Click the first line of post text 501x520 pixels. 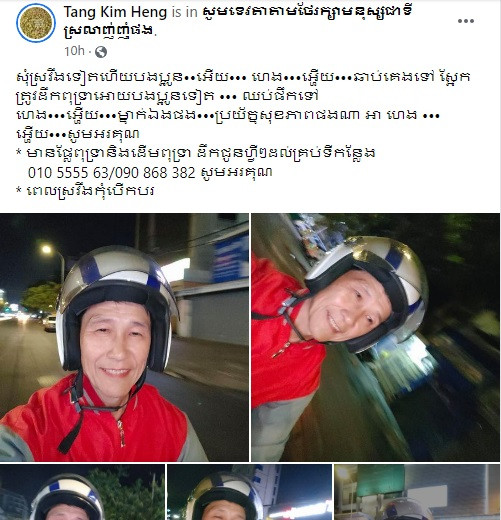coord(243,77)
